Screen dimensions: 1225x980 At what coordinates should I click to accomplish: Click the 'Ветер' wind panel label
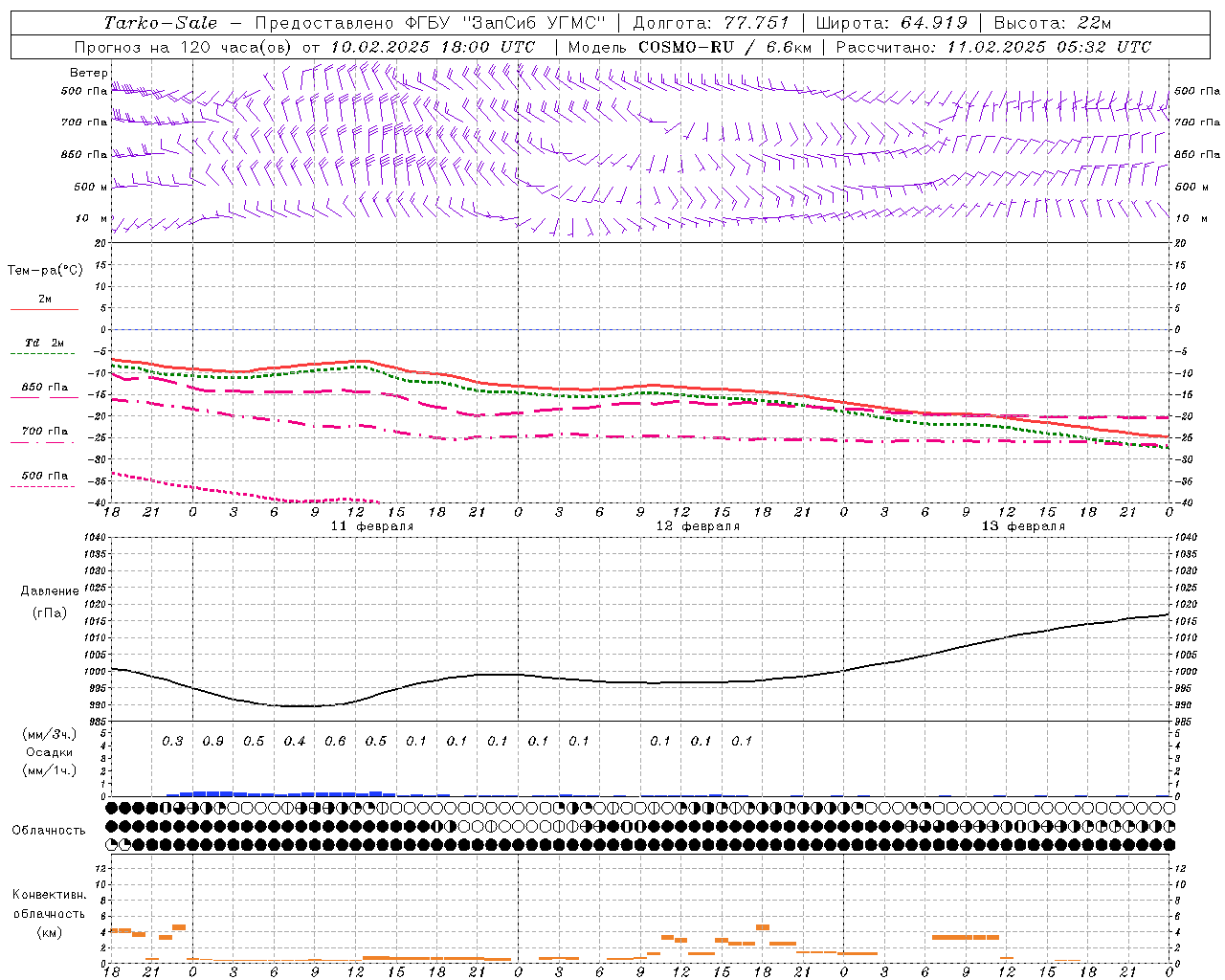pos(89,73)
